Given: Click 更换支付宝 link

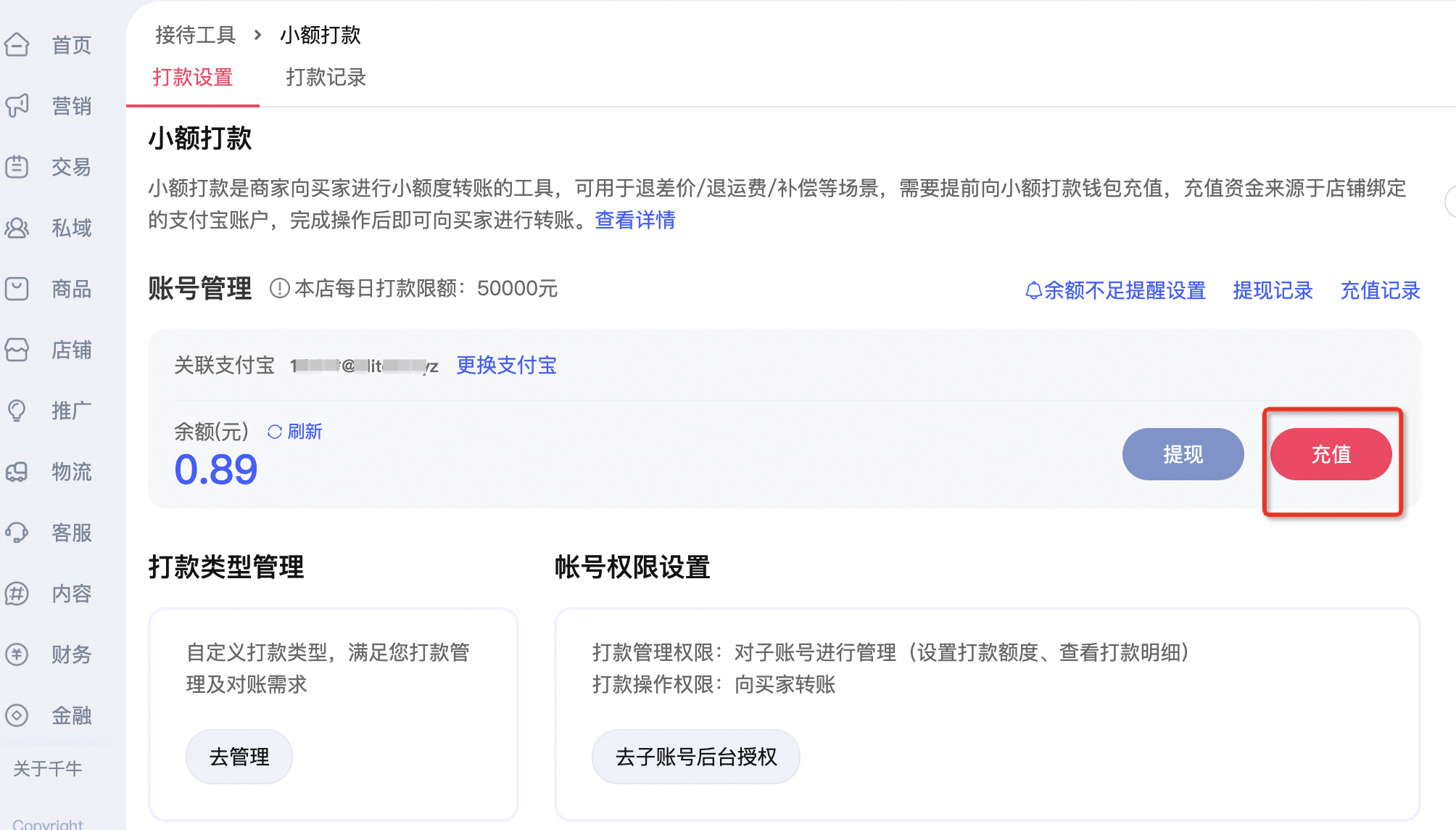Looking at the screenshot, I should coord(507,365).
